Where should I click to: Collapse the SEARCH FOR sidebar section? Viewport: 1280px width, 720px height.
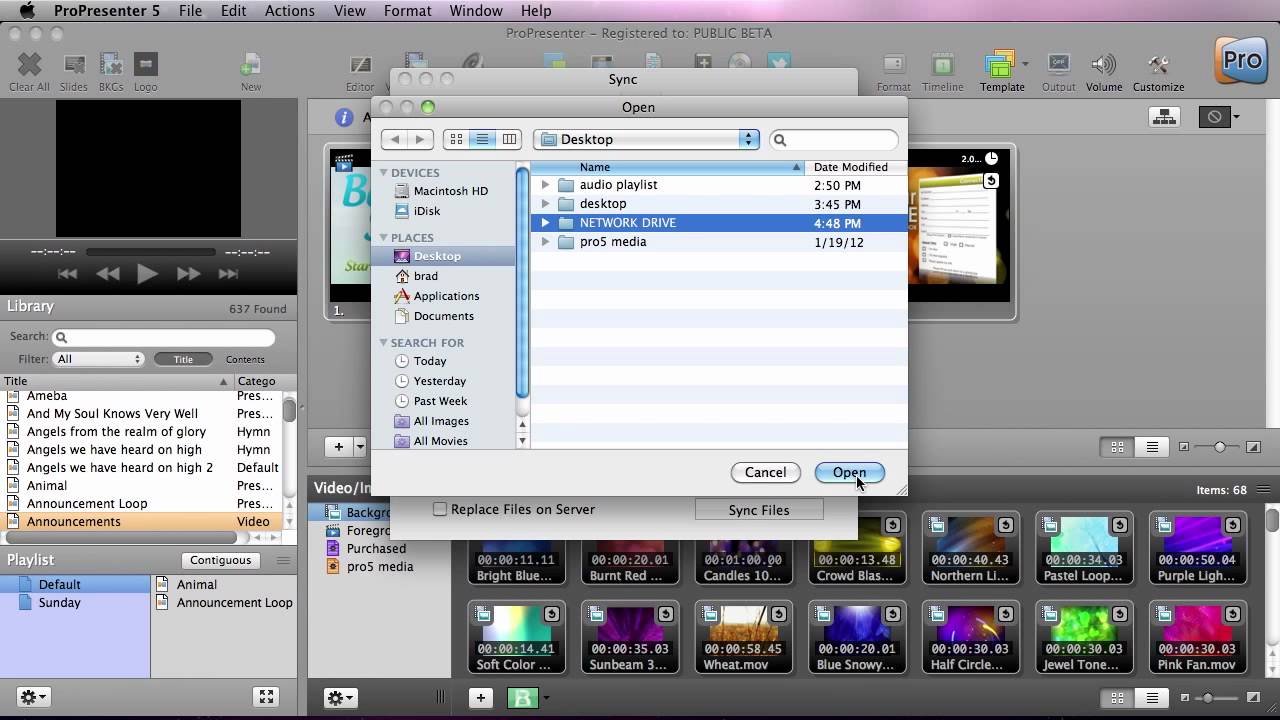383,343
